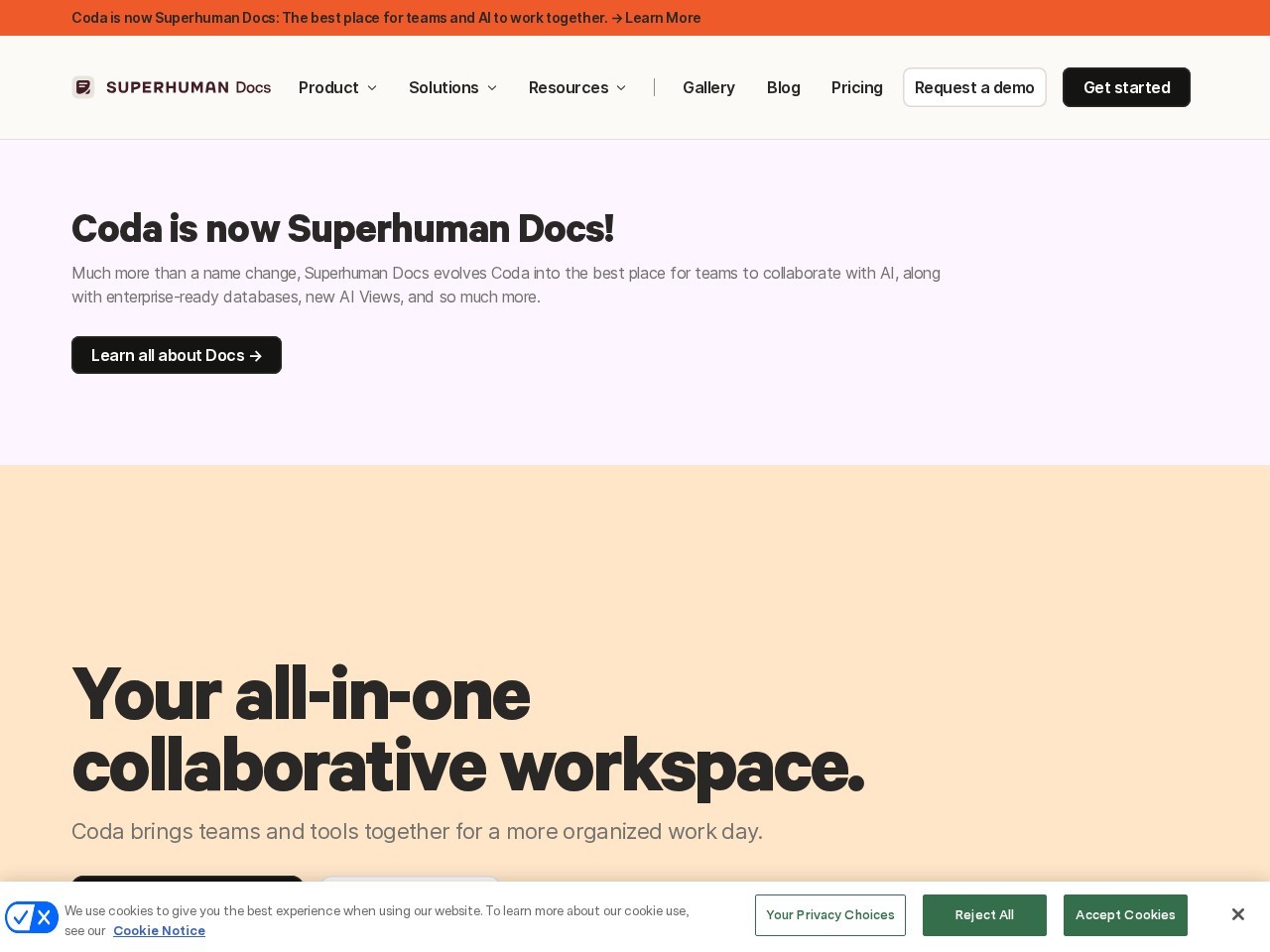Screen dimensions: 1270x952
Task: Click the heading 'Coda is now Superhuman Docs!'
Action: point(342,228)
